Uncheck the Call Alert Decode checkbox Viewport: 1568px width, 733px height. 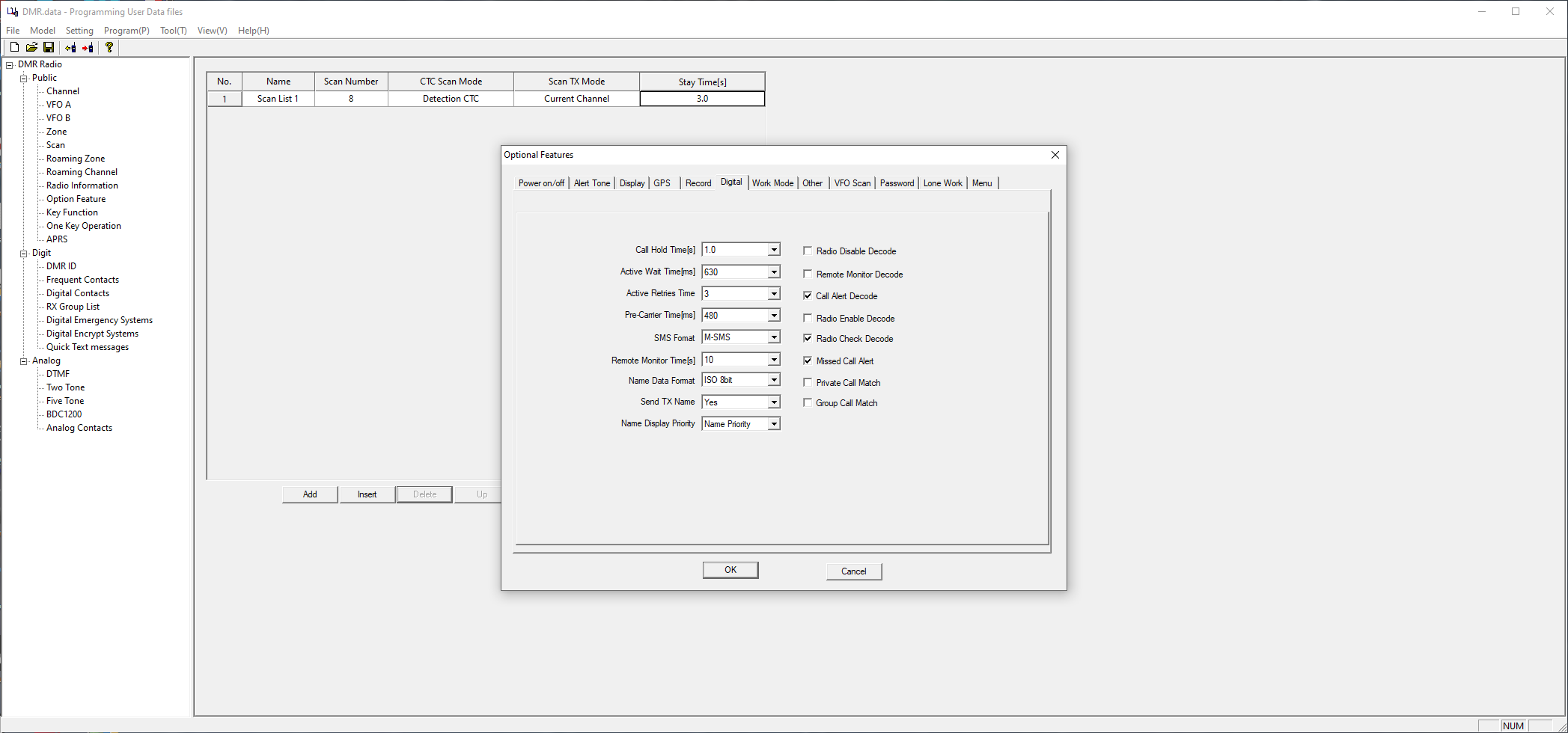[808, 296]
